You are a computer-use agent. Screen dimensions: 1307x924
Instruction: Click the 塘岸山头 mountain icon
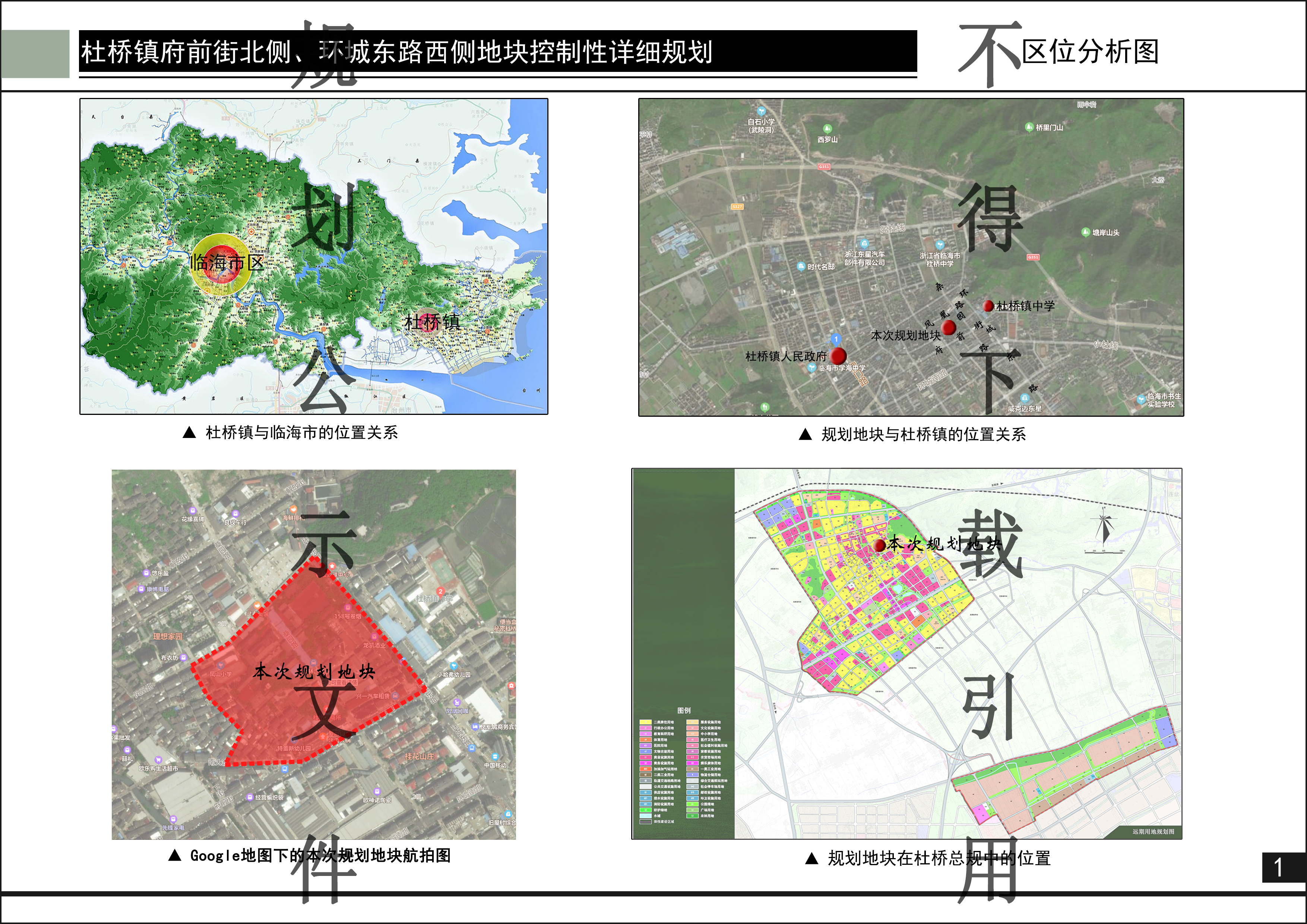[x=1086, y=232]
